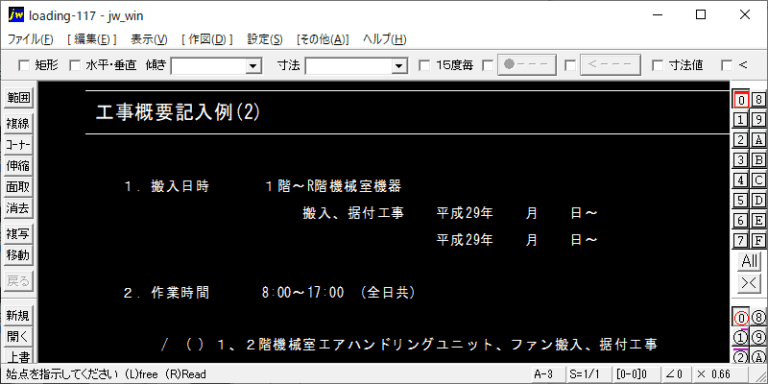The width and height of the screenshot is (768, 384).
Task: Open the 寸法 dropdown list
Action: 400,66
